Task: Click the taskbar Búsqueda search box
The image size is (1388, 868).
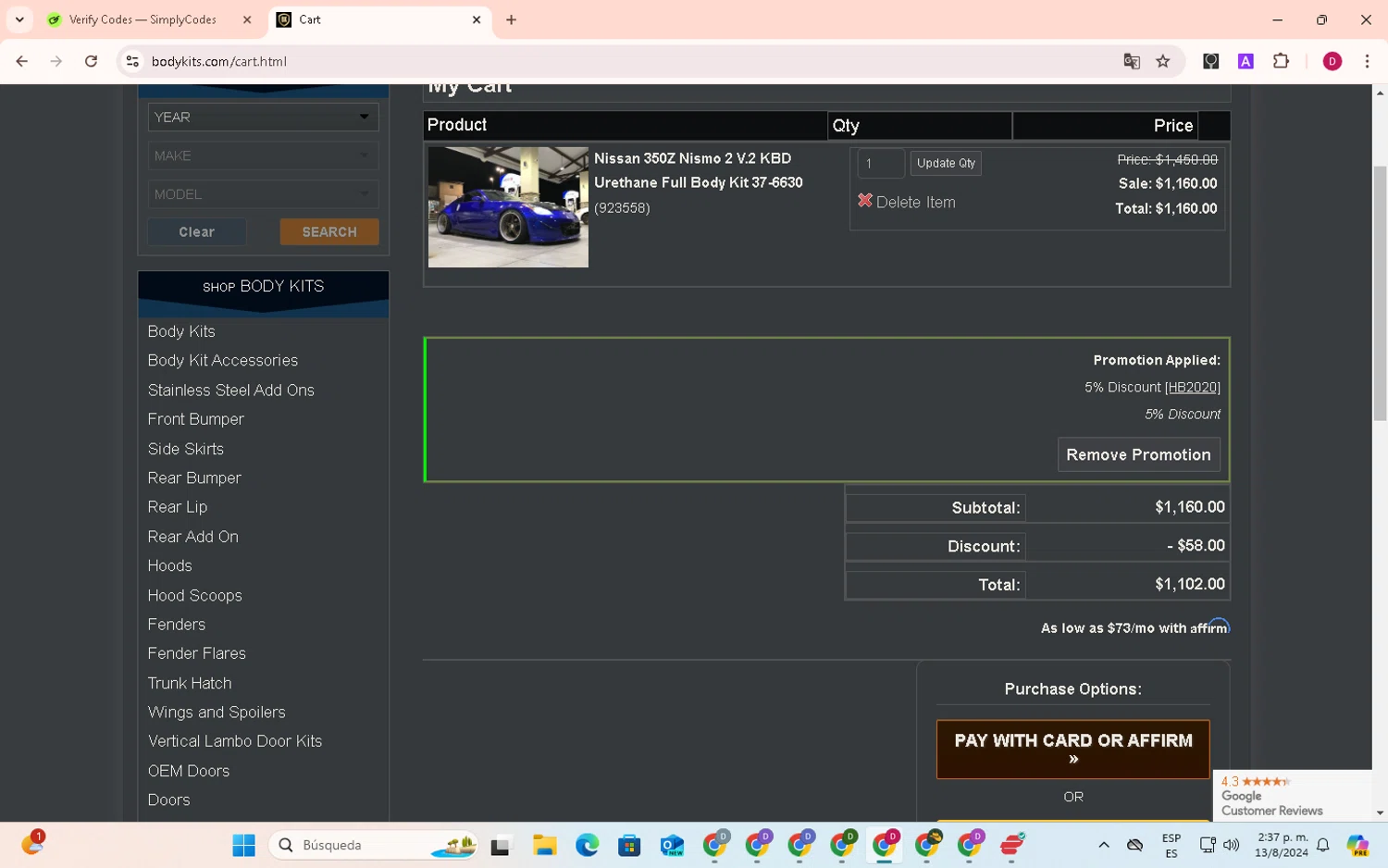Action: click(x=374, y=845)
